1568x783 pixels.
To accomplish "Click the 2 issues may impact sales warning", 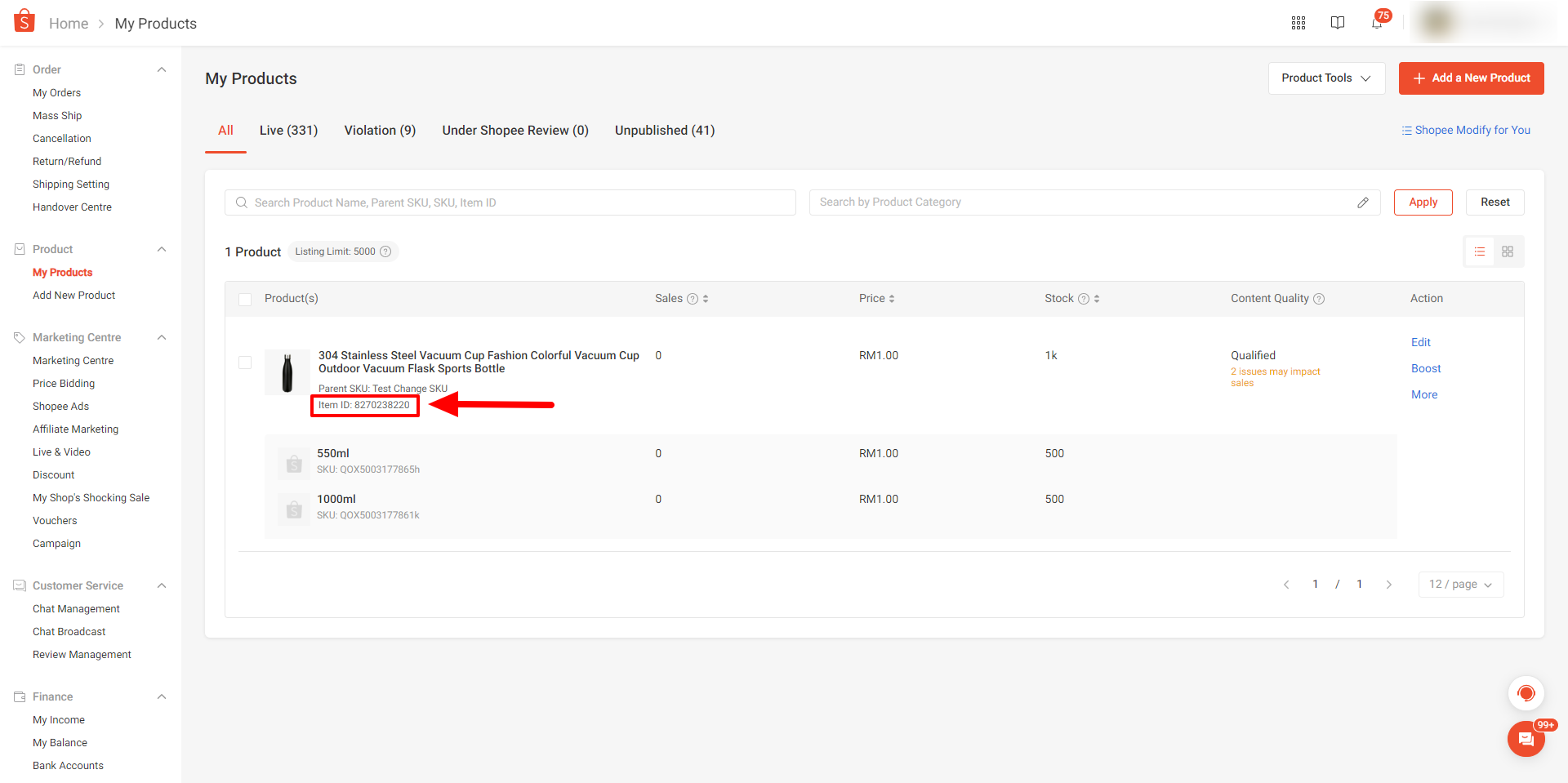I will [x=1276, y=377].
